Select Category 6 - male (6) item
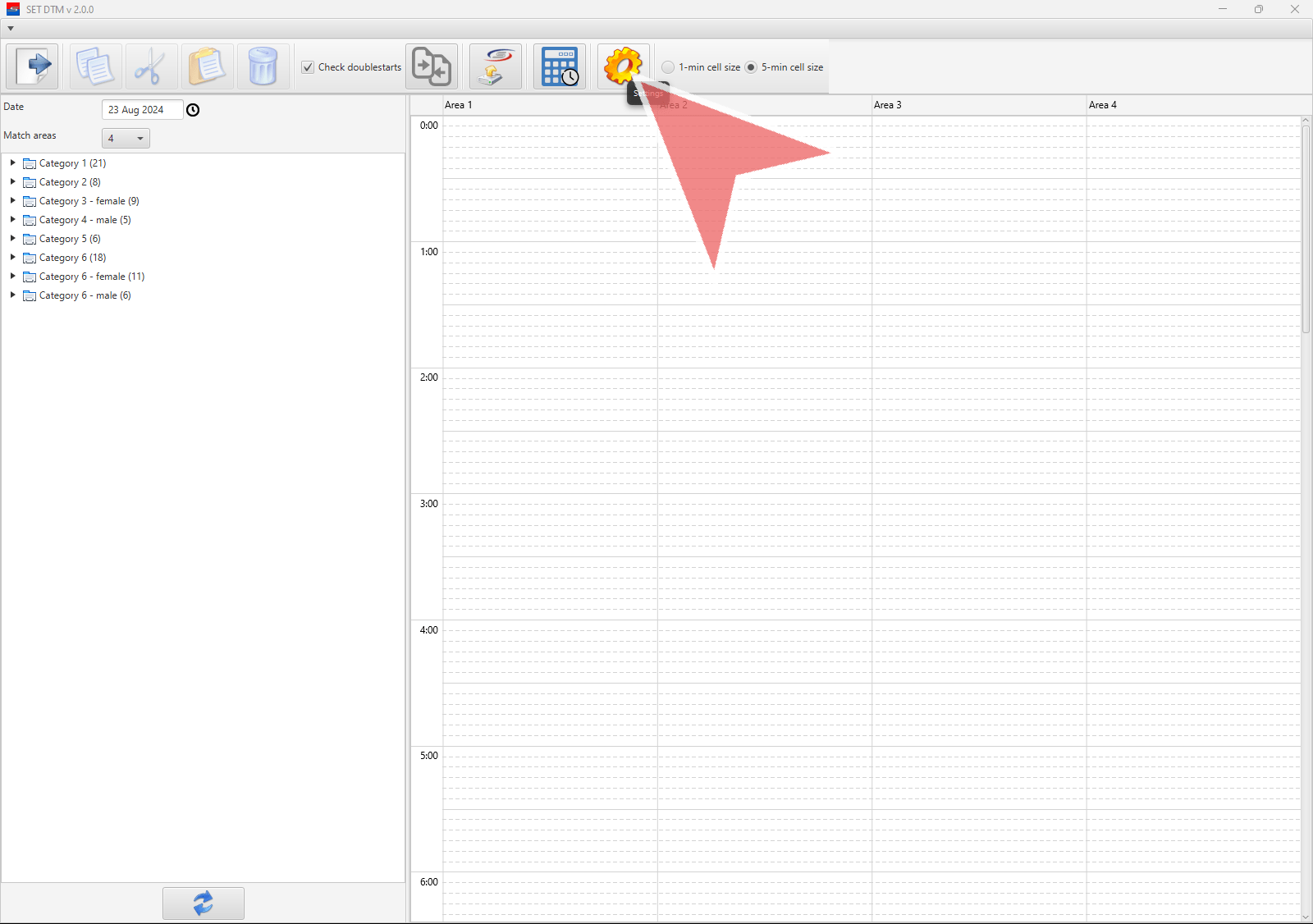Viewport: 1313px width, 924px height. [85, 295]
